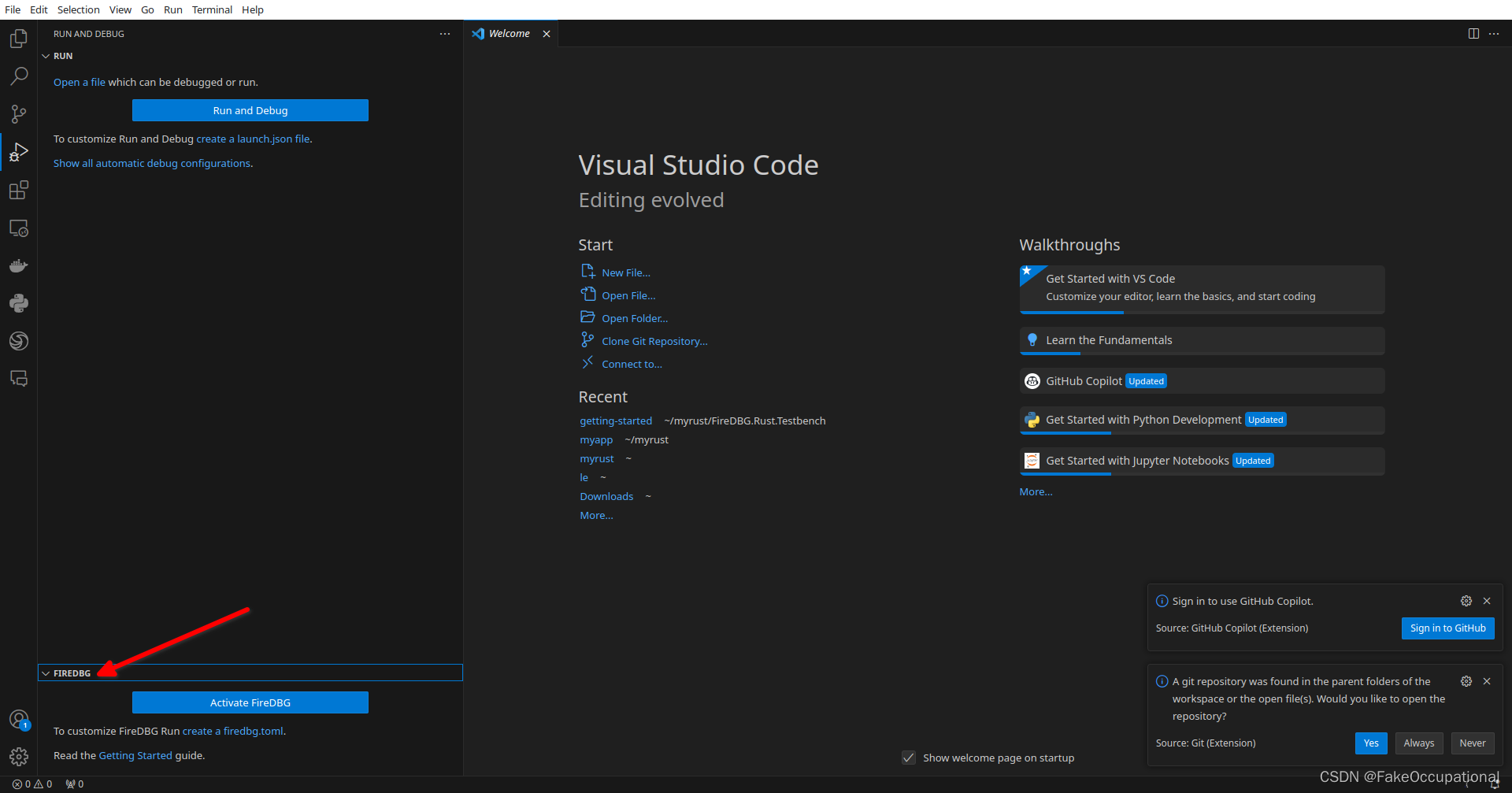Viewport: 1512px width, 793px height.
Task: Open the FireDBG spiral icon view
Action: [x=19, y=341]
